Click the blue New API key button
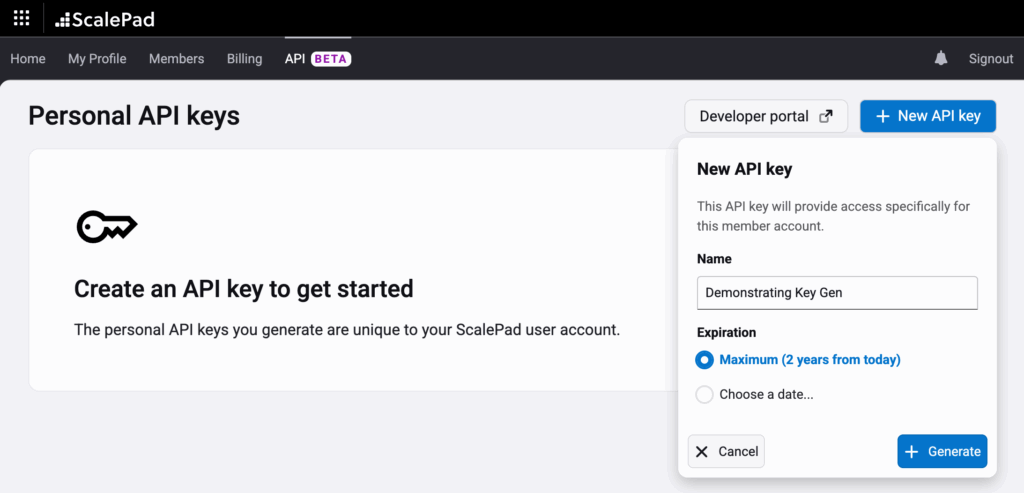The image size is (1024, 493). click(x=928, y=116)
